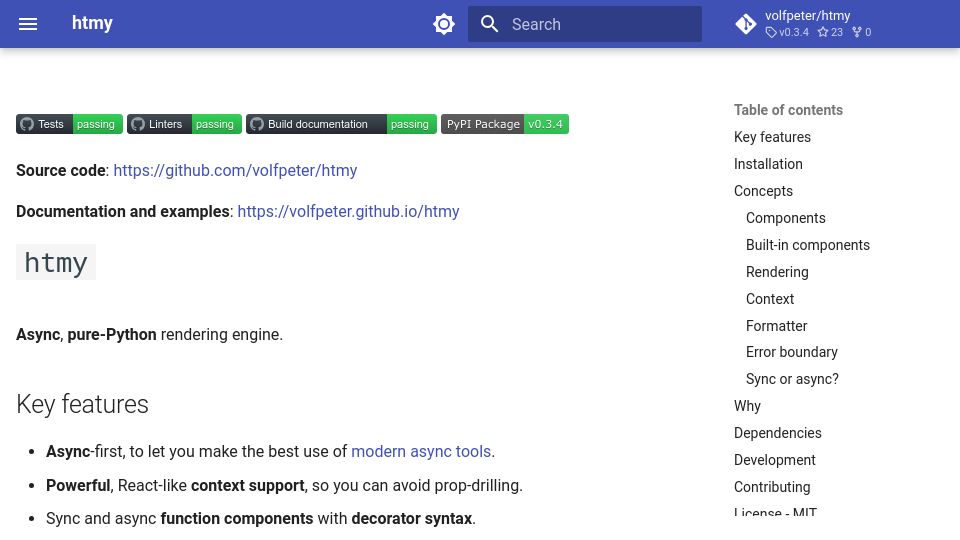Click the Tests passing badge

[69, 124]
